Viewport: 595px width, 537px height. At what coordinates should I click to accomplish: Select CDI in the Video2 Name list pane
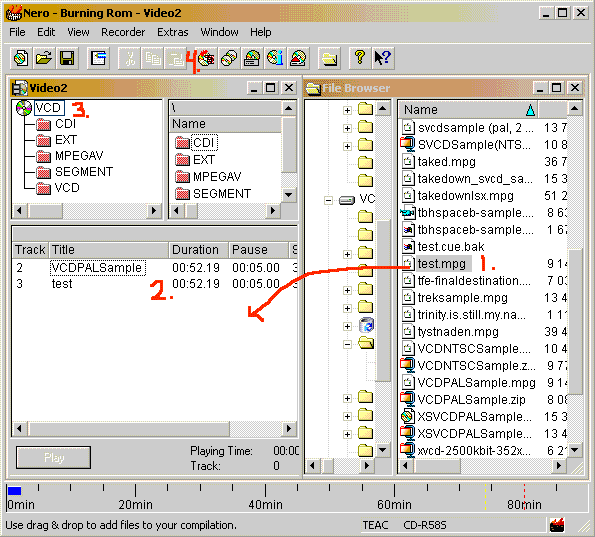(x=204, y=143)
